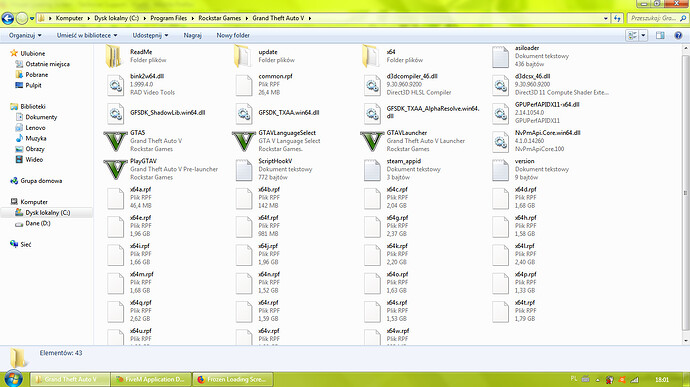Switch to Grand Theft Auto V taskbar button

coord(70,379)
